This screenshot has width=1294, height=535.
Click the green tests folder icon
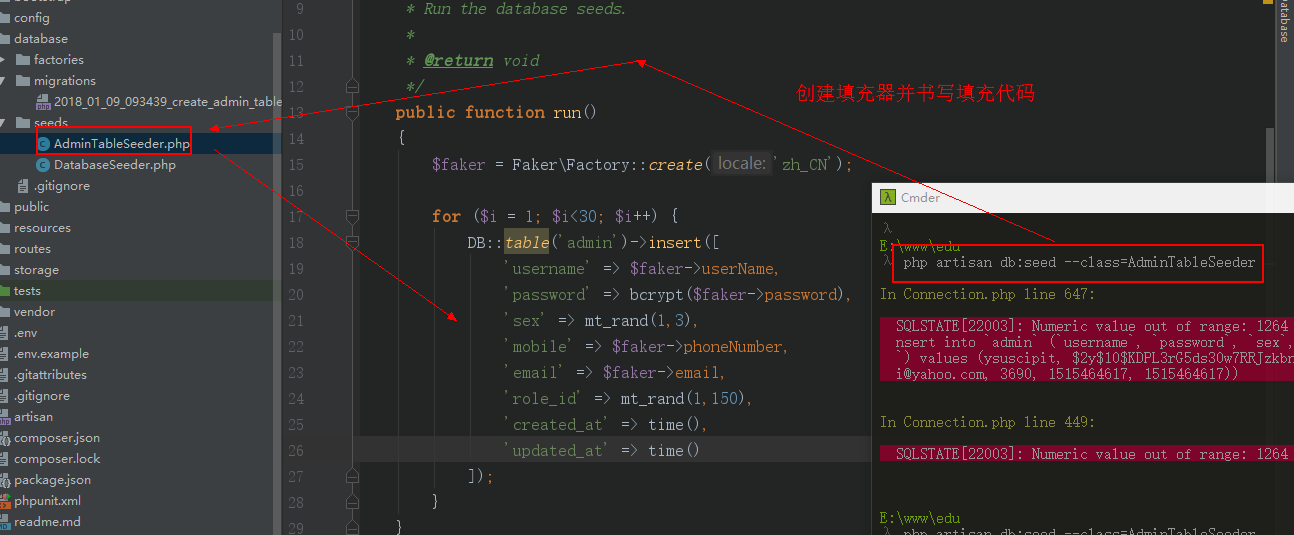coord(5,291)
